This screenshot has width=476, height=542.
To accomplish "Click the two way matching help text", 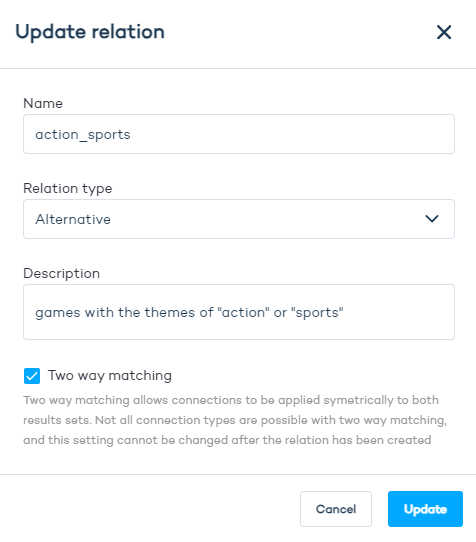I will (x=235, y=420).
